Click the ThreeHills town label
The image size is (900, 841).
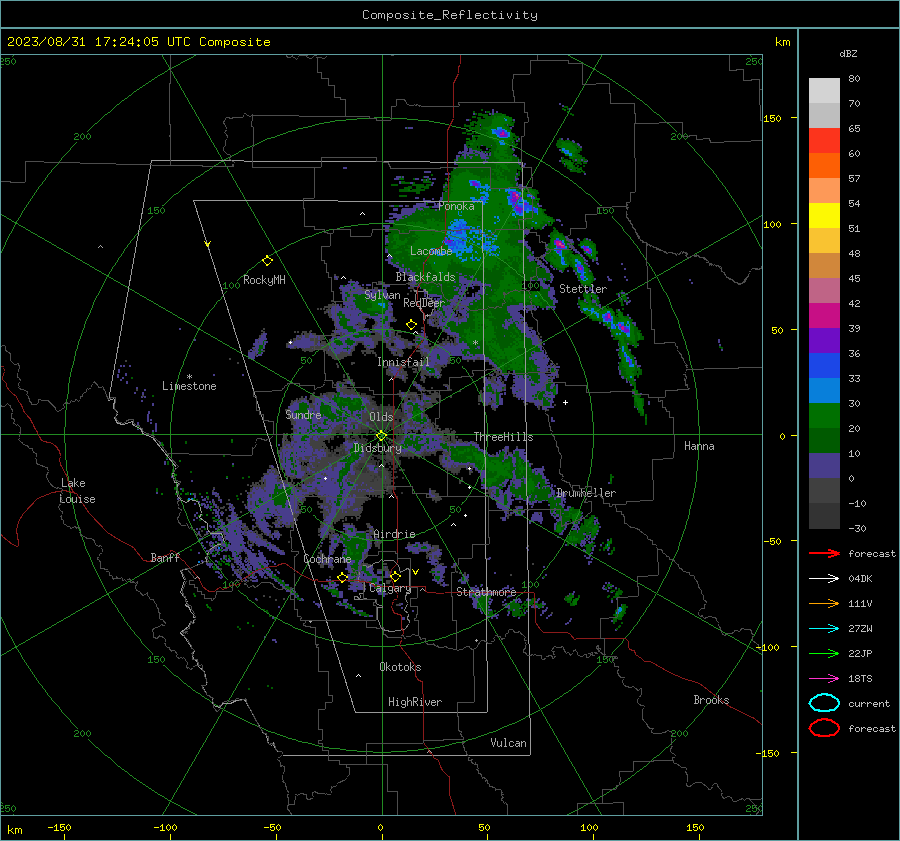click(503, 437)
